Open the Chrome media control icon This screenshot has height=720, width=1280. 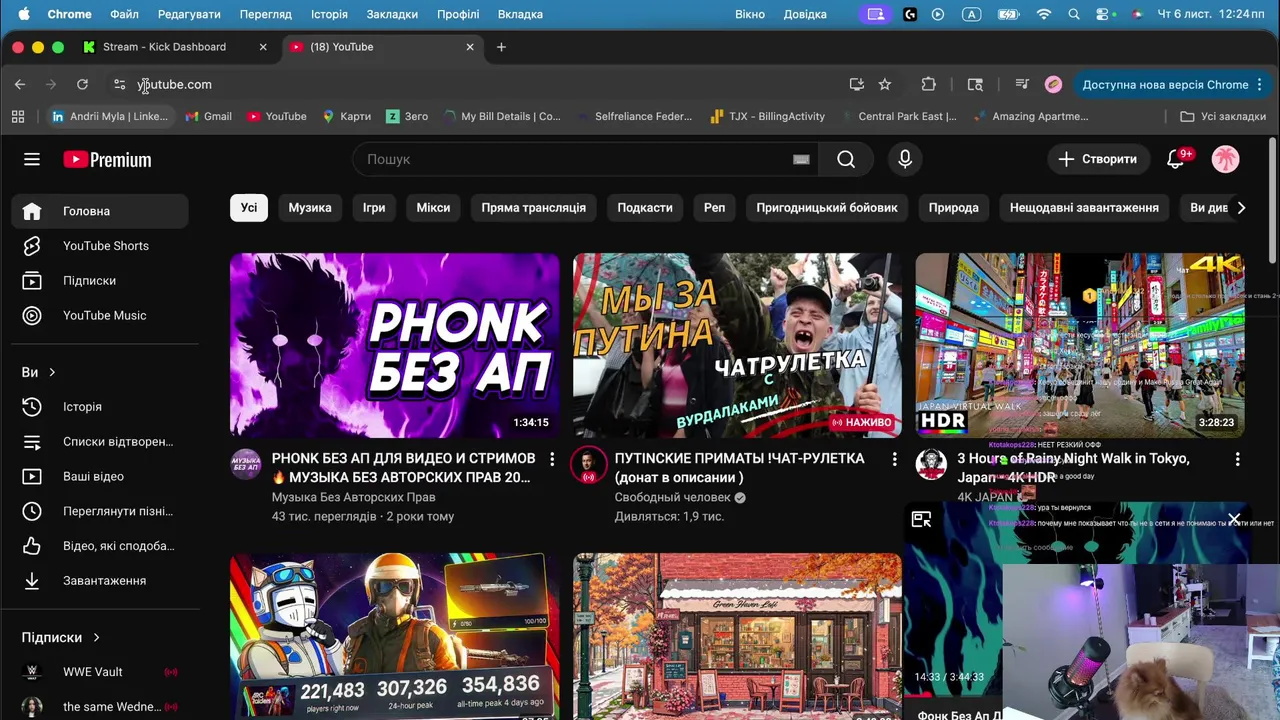click(1021, 85)
